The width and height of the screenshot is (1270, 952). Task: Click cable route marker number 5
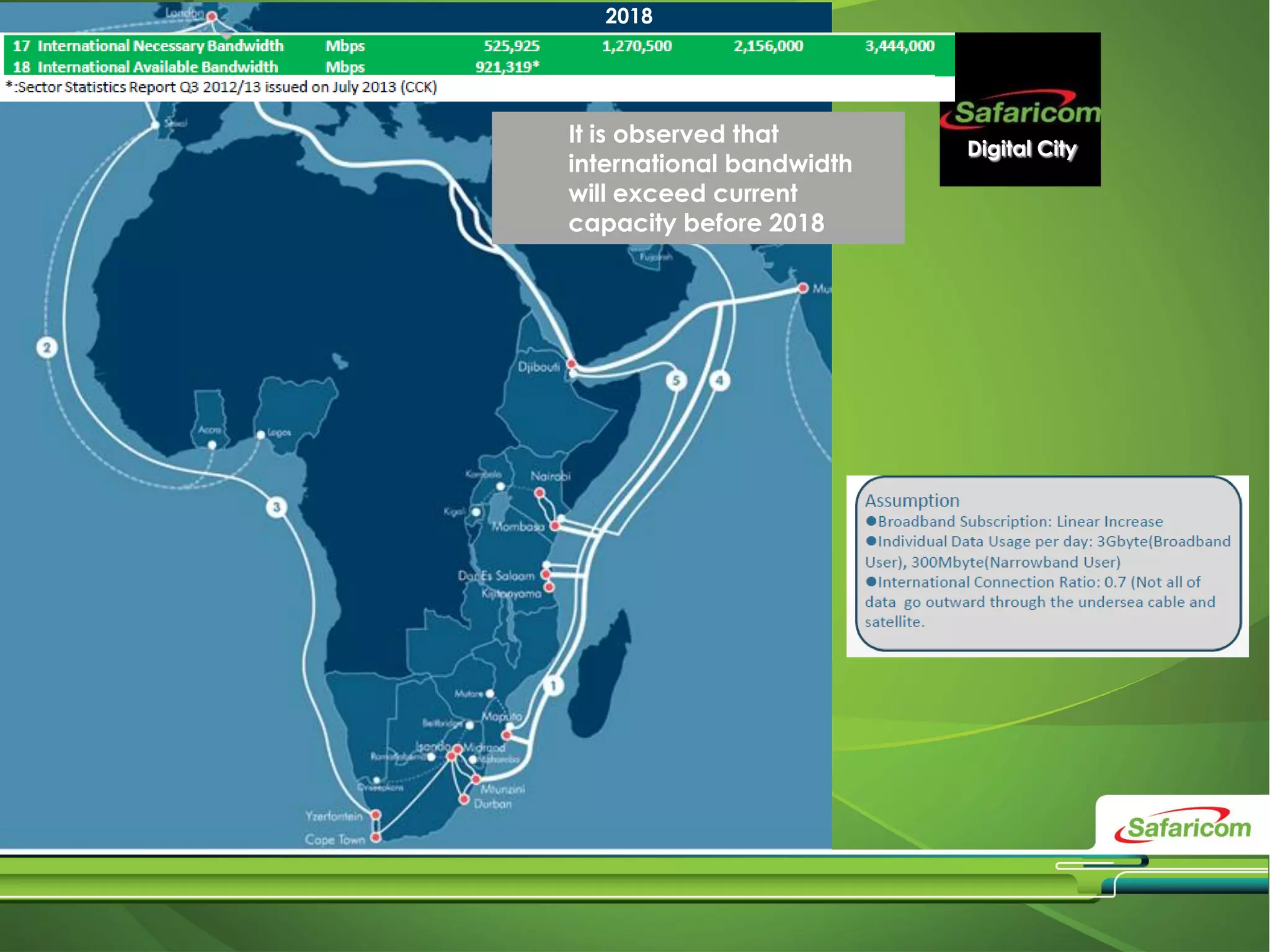coord(676,380)
